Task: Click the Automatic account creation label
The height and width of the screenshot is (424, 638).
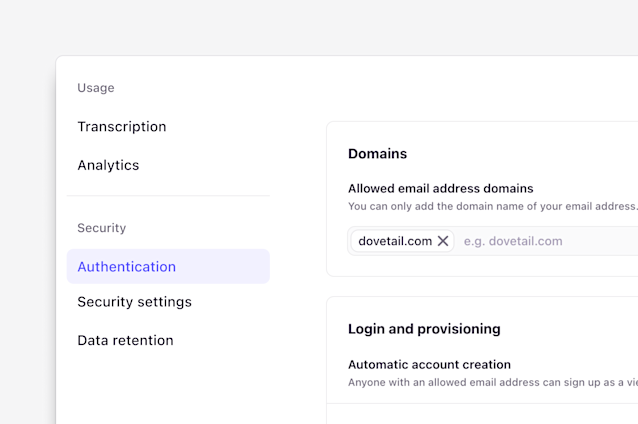Action: [429, 365]
